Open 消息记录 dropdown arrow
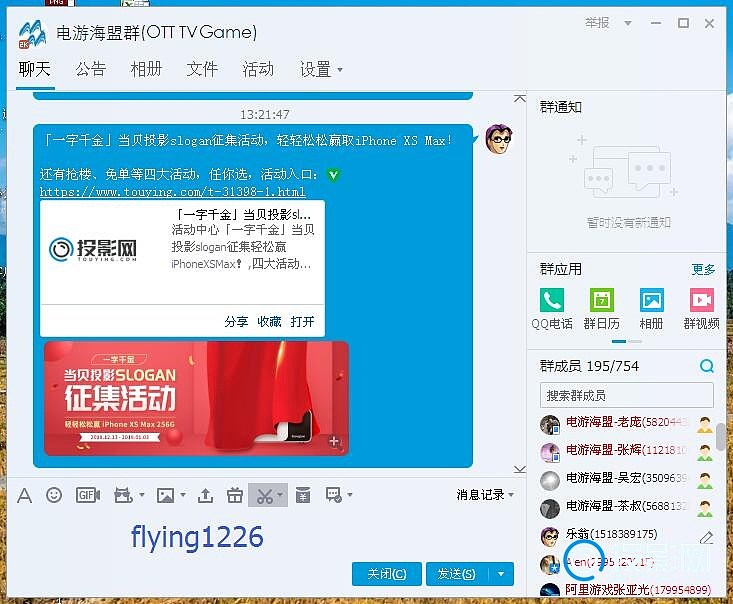733x604 pixels. 512,495
